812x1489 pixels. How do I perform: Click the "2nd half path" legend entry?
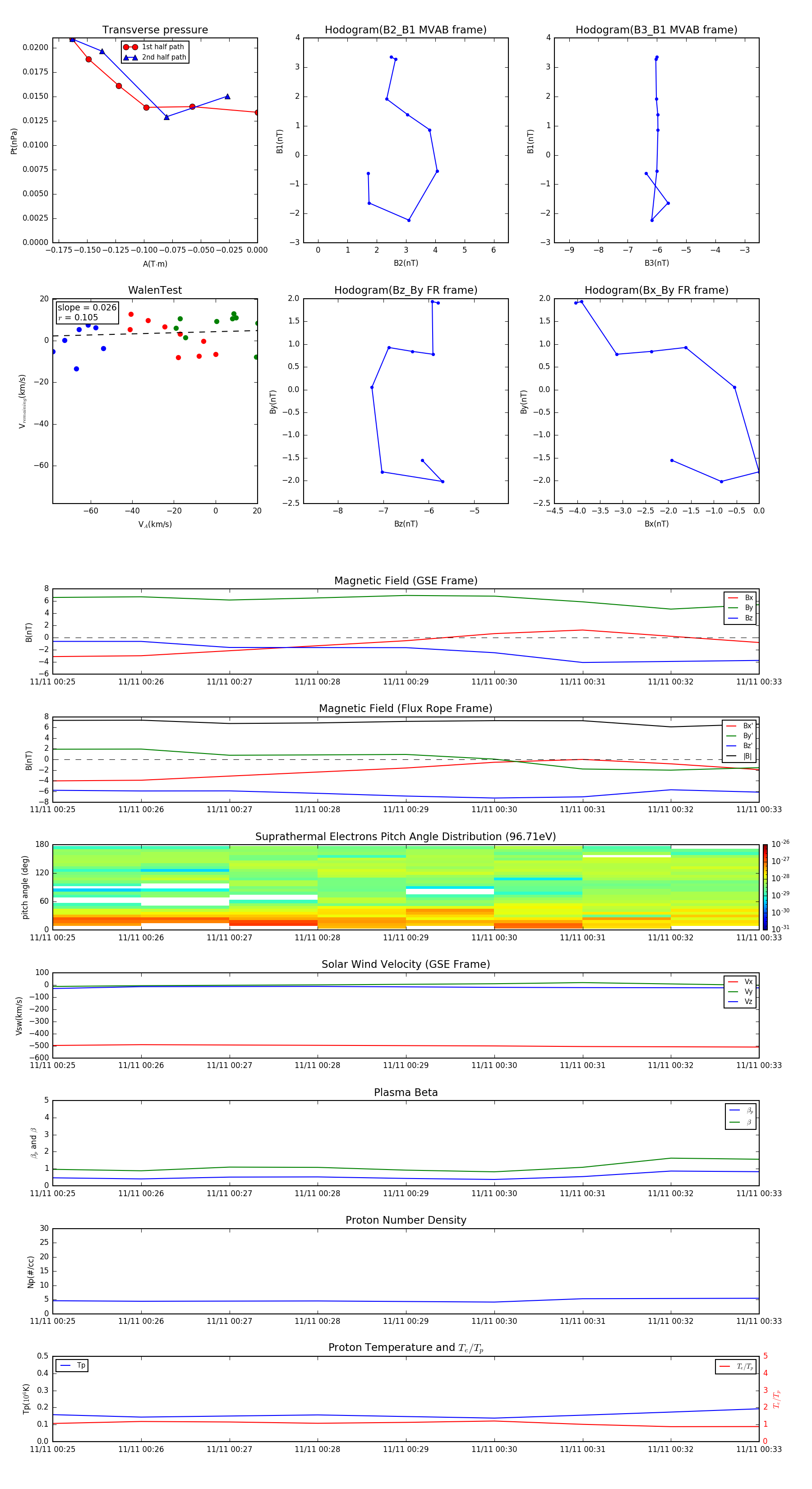155,57
